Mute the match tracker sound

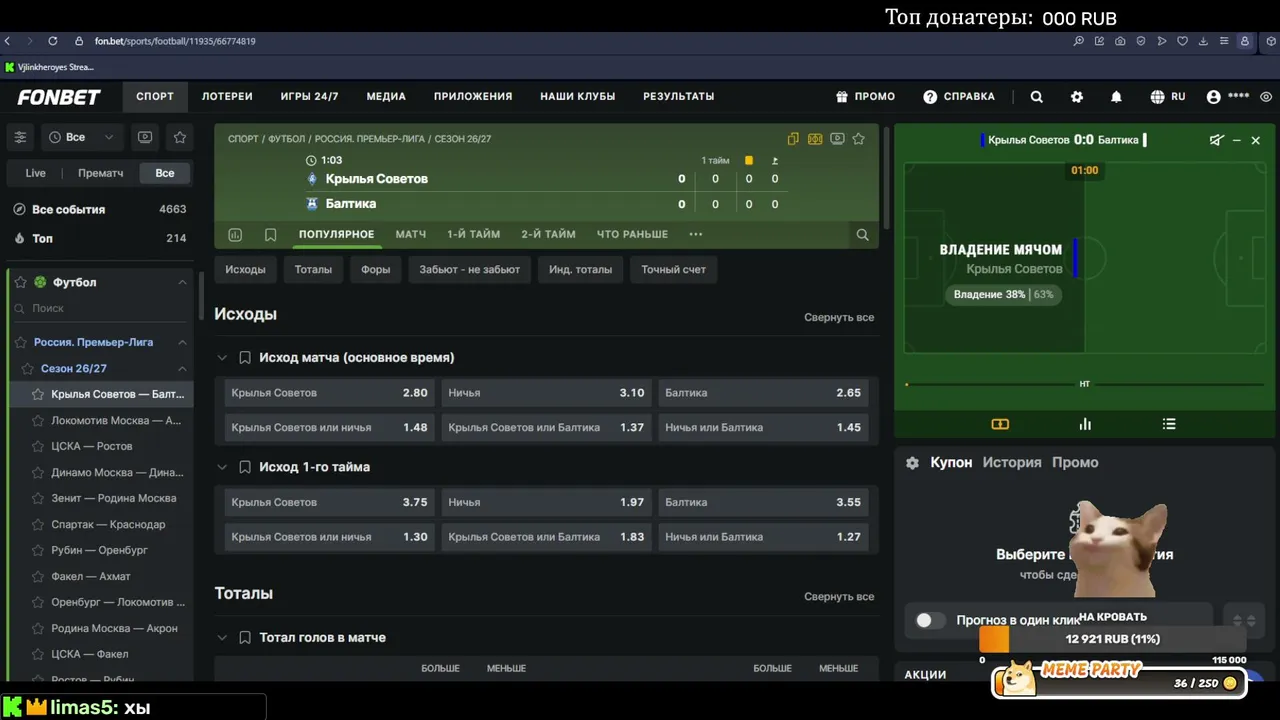(x=1216, y=140)
